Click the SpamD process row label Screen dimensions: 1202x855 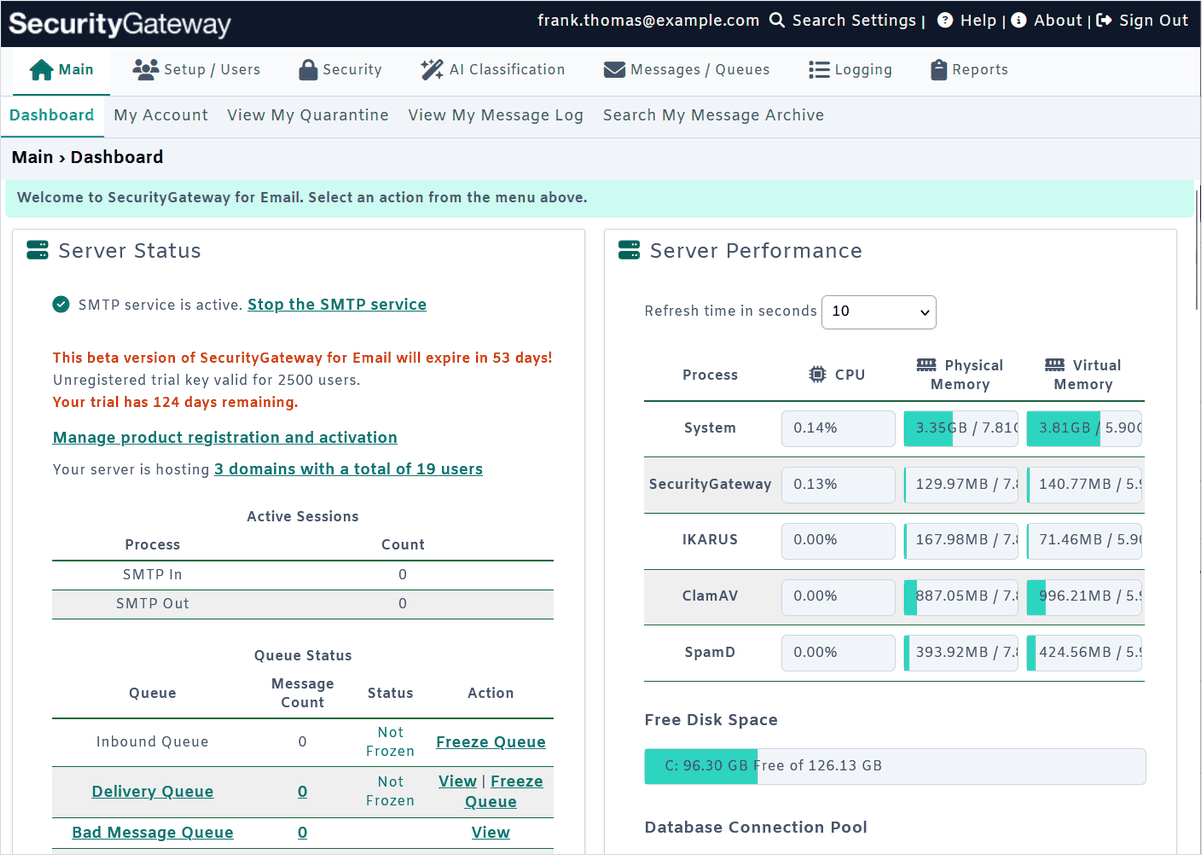(710, 652)
